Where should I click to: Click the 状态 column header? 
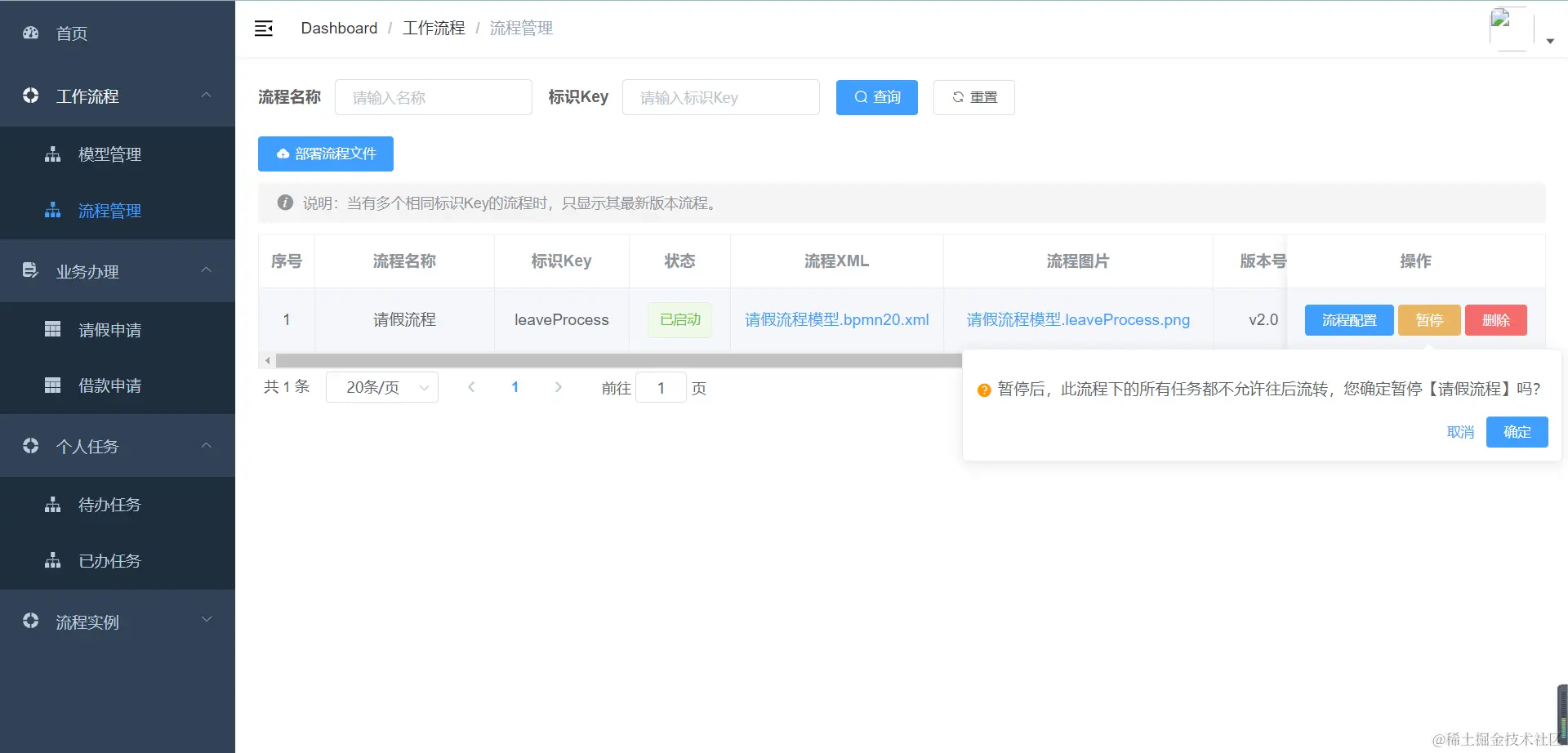point(679,261)
